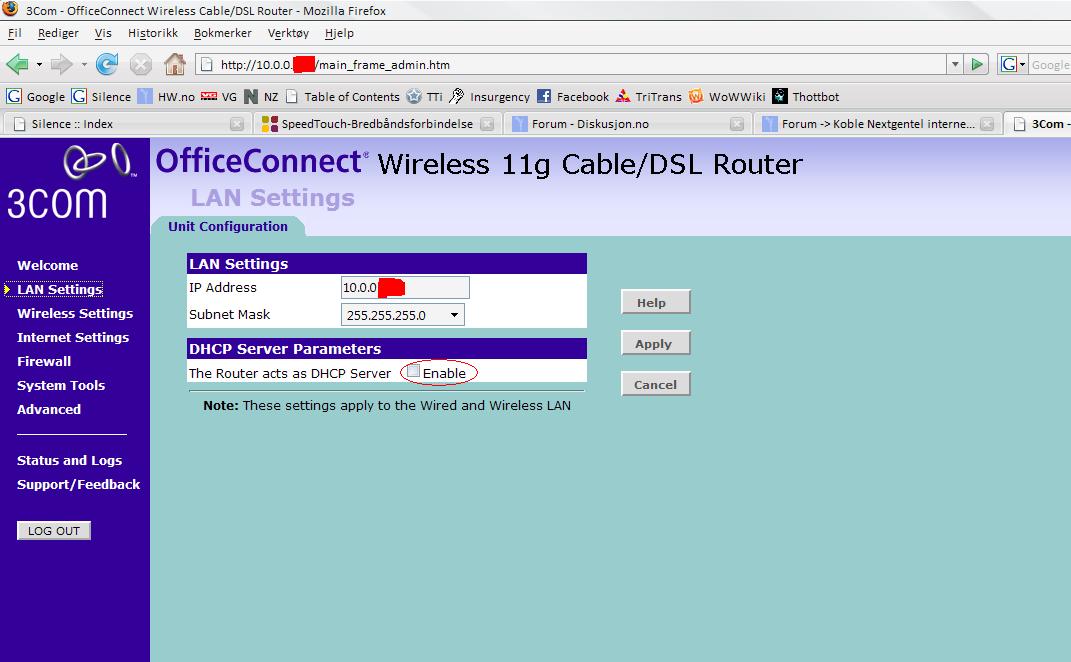
Task: Close the Forum - Diskusjon.no tab
Action: pyautogui.click(x=736, y=124)
